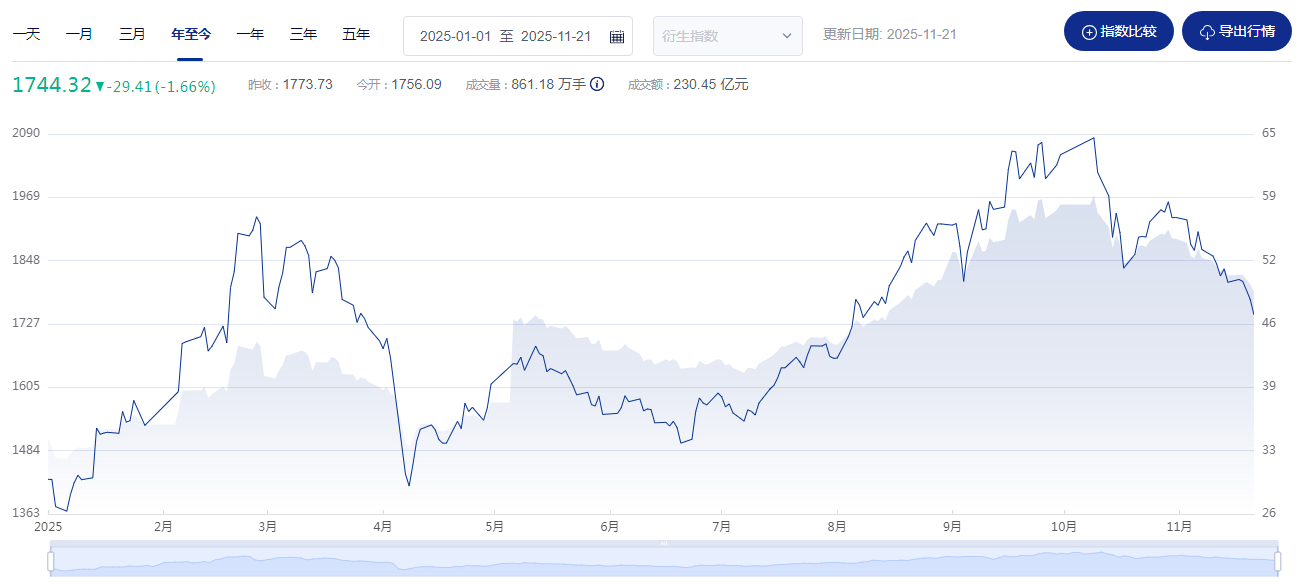This screenshot has width=1302, height=584.
Task: Click the cloud download icon on 导出行情
Action: tap(1207, 32)
